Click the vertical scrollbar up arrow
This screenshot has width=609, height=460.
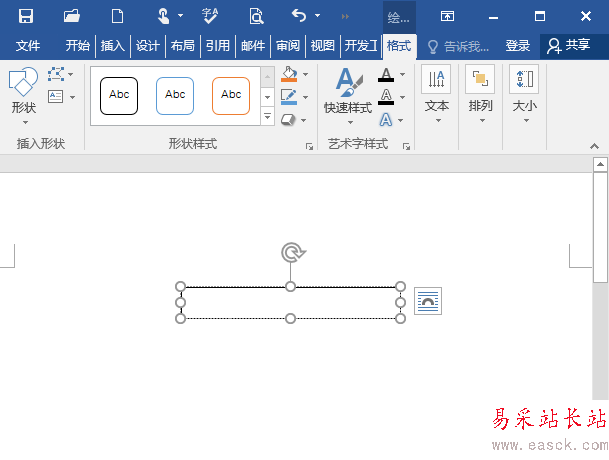pos(600,164)
